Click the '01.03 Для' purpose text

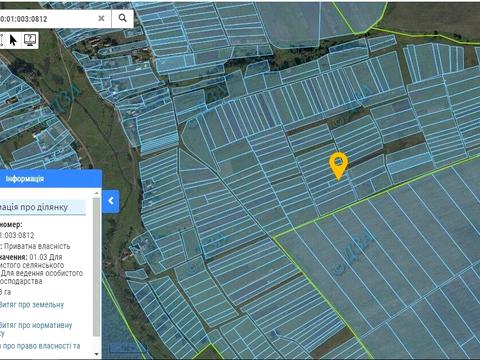click(x=46, y=257)
